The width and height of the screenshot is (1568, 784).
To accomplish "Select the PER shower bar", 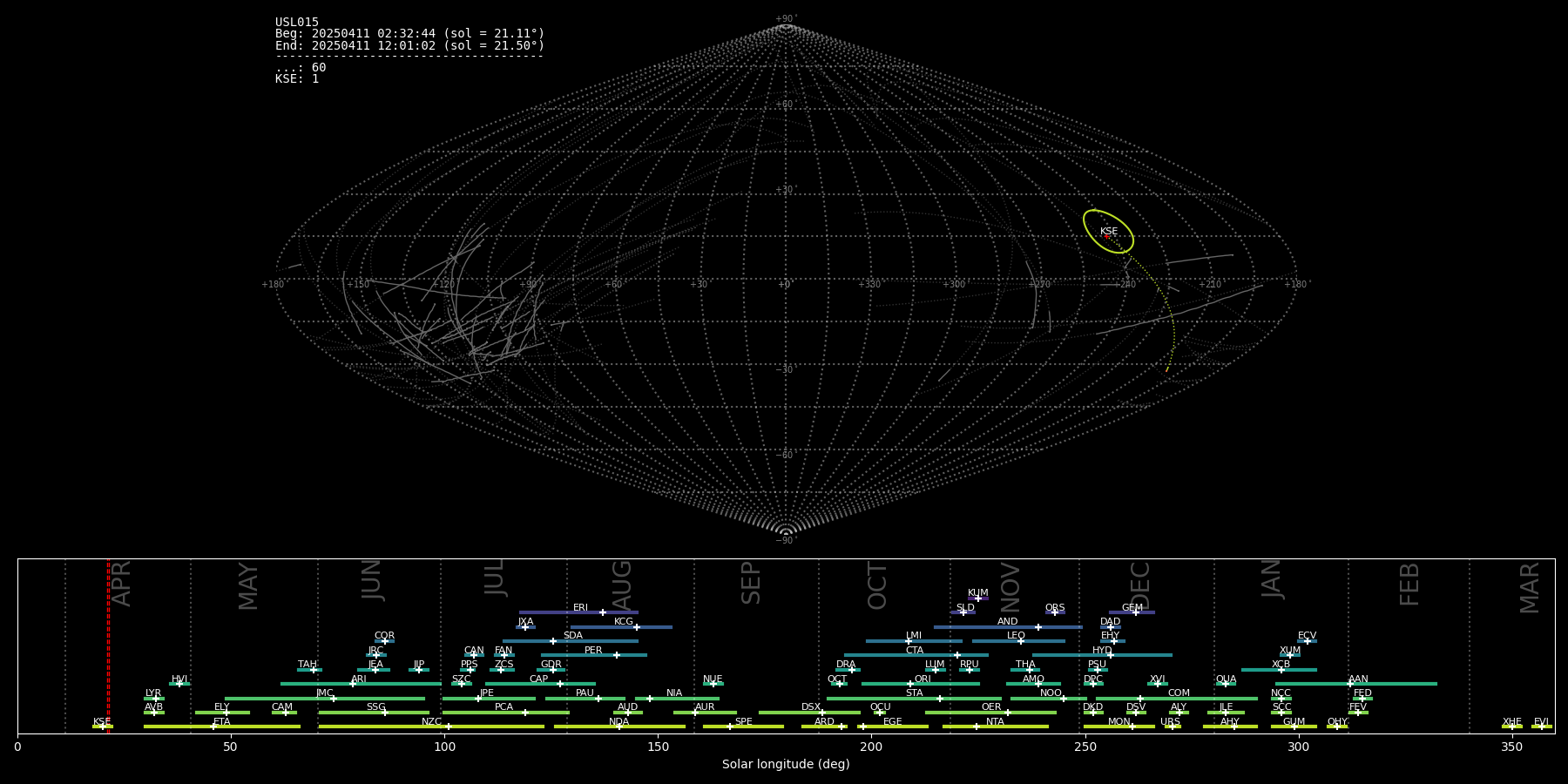I will pos(594,655).
